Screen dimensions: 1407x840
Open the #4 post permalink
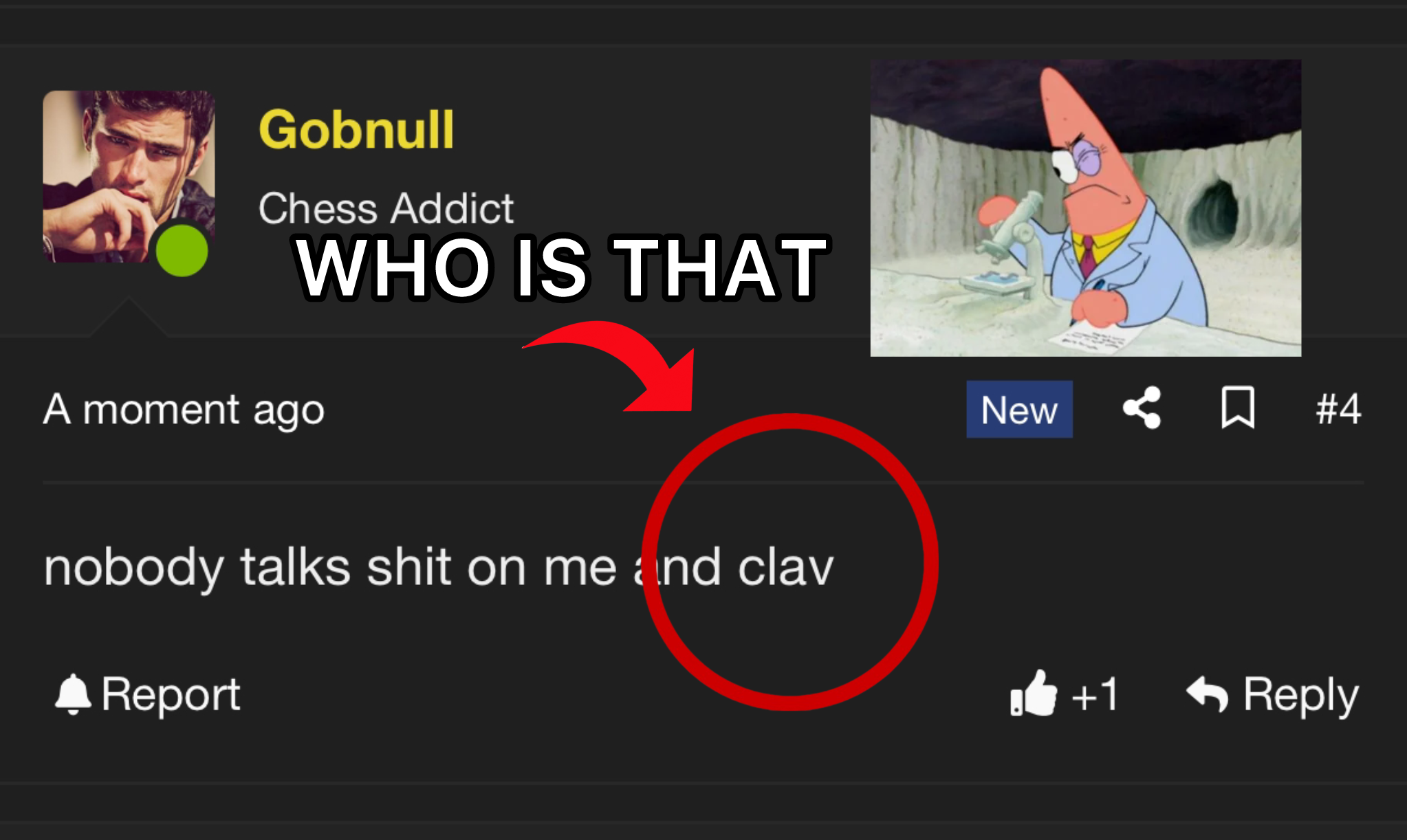[1338, 409]
